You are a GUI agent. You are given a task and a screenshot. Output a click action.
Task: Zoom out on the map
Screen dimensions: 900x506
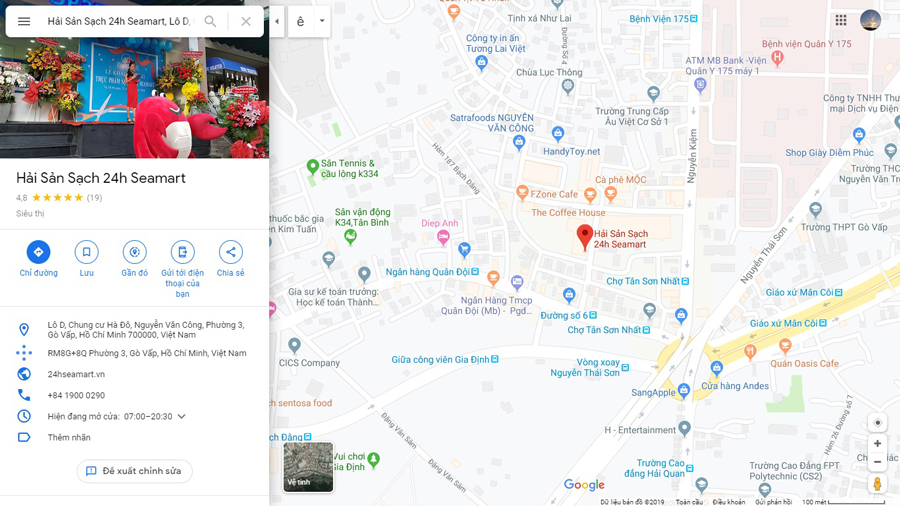(877, 462)
